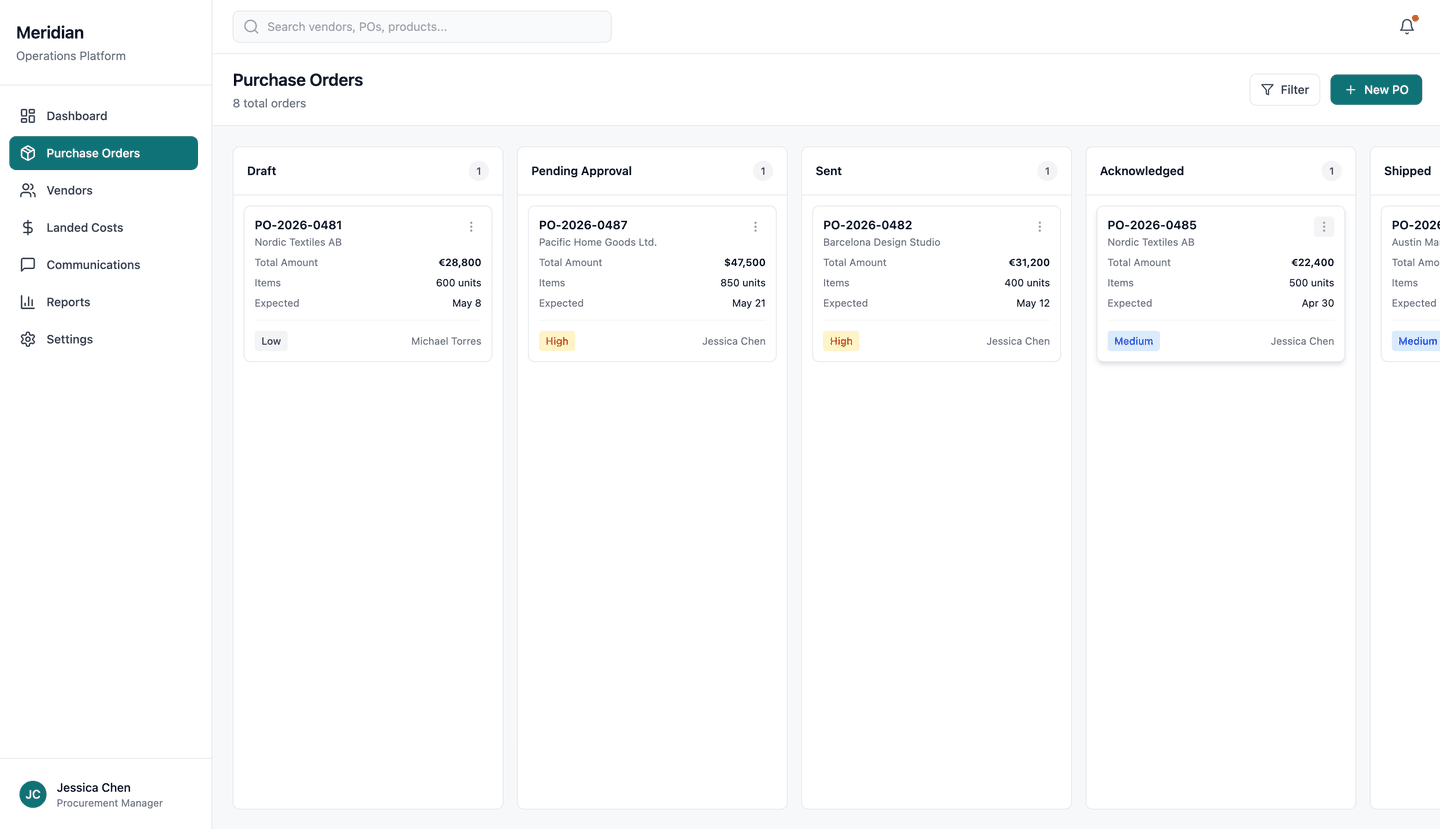
Task: Open the Dashboard grid icon
Action: [28, 116]
